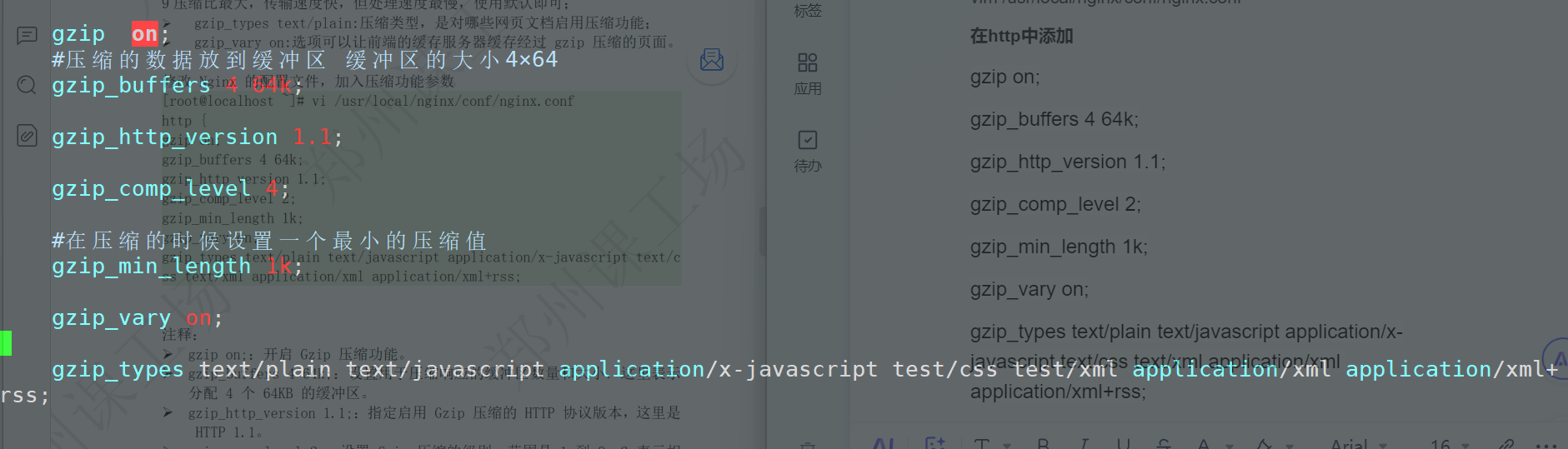1568x449 pixels.
Task: Click 'gzip_comp_level' in the terminal overlay
Action: 151,188
